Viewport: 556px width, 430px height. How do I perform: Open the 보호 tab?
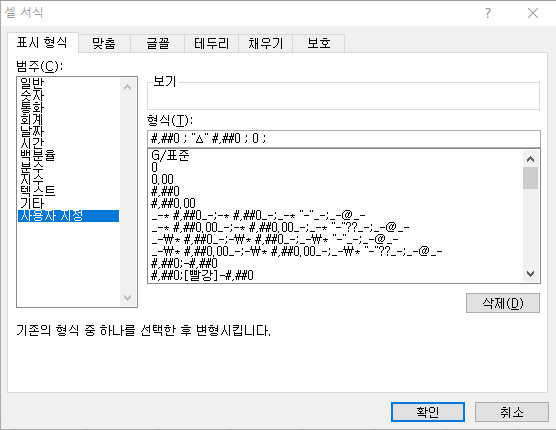(x=318, y=43)
